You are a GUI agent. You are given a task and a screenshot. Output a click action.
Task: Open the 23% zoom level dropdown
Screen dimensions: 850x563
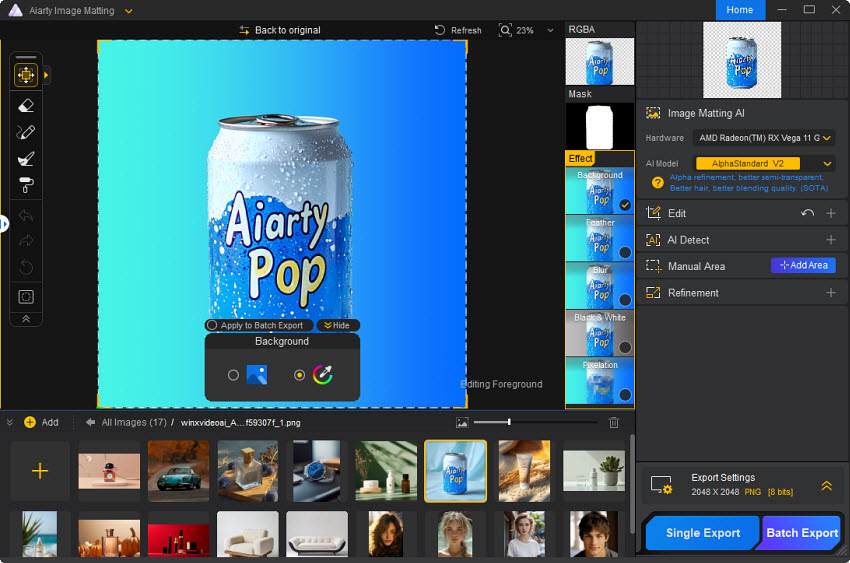pyautogui.click(x=550, y=30)
